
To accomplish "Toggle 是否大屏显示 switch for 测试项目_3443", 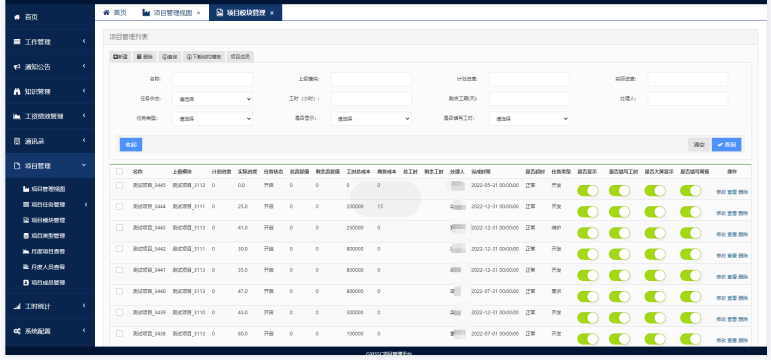I will coord(655,233).
